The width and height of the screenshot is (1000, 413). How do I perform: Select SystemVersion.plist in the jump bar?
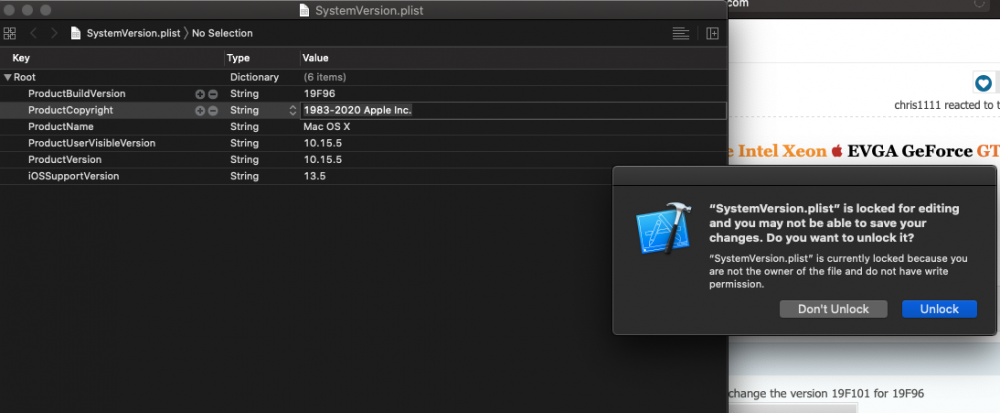(x=133, y=33)
